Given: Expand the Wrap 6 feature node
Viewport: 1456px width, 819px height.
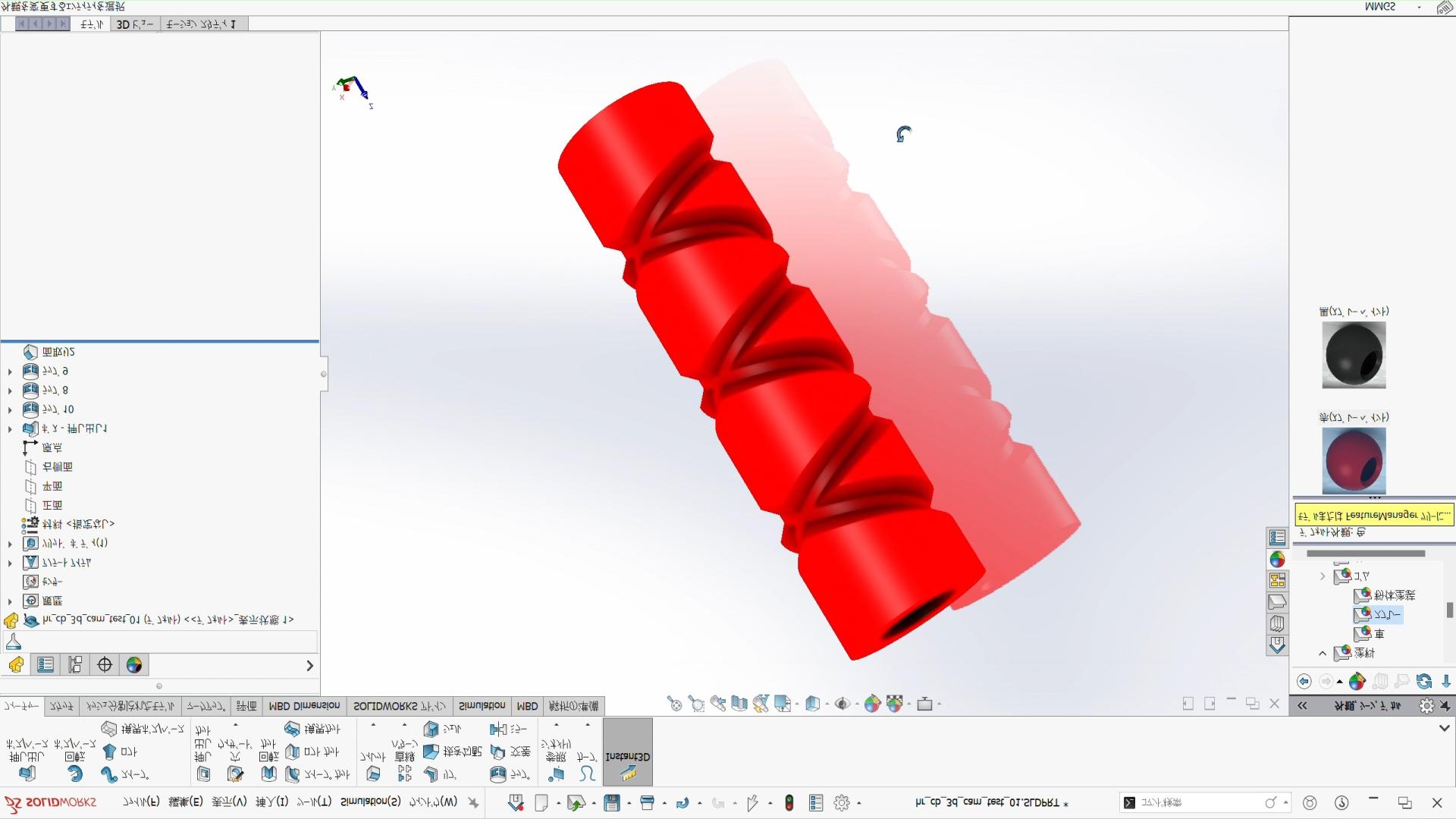Looking at the screenshot, I should click(10, 372).
